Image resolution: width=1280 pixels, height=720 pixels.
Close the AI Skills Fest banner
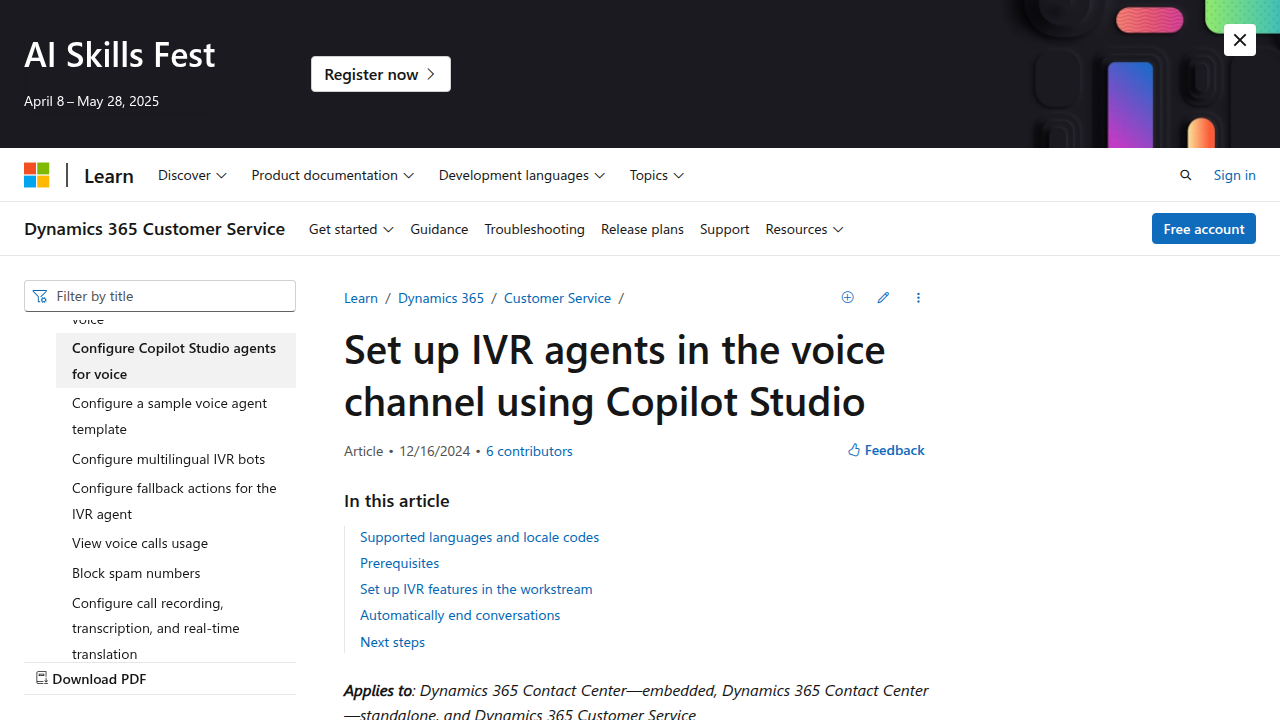(1240, 40)
